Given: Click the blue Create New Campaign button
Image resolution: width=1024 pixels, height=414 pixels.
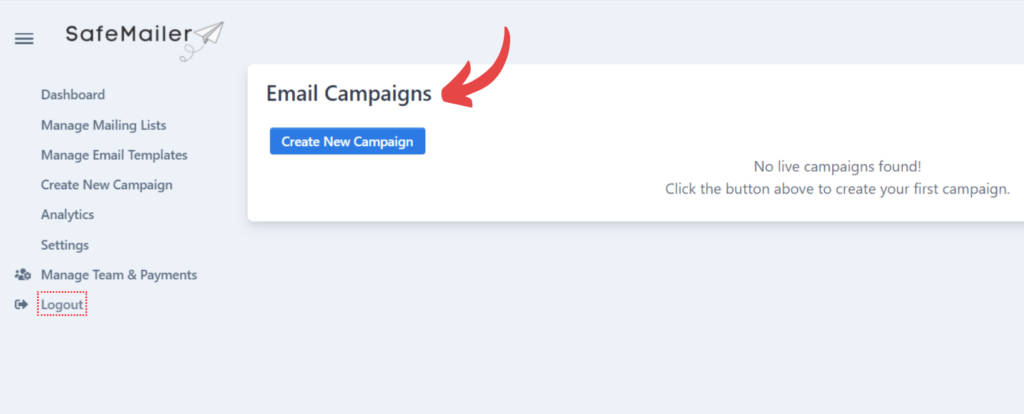Looking at the screenshot, I should click(347, 141).
